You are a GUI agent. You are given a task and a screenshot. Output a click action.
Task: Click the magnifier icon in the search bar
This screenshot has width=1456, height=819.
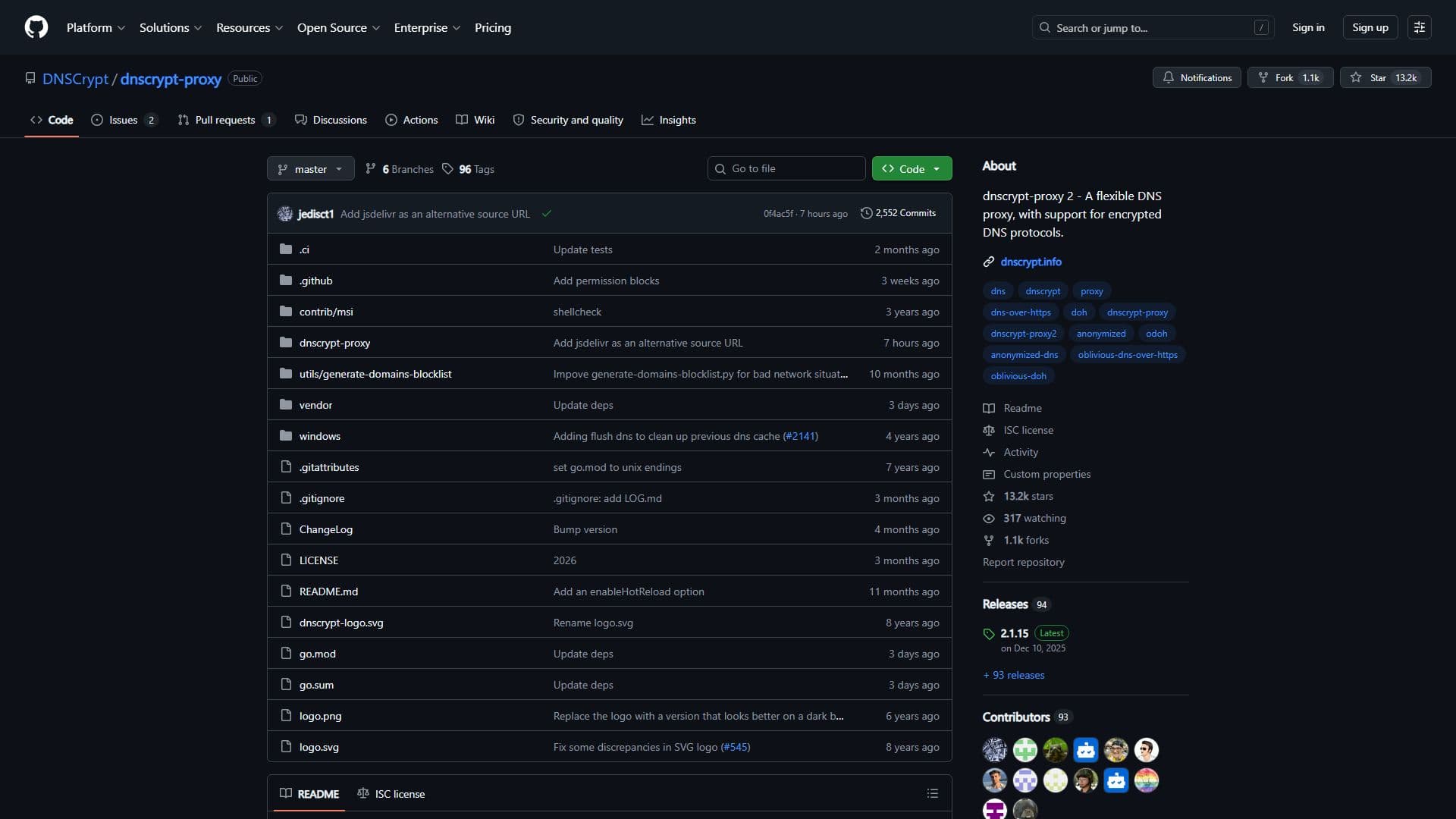coord(1045,27)
